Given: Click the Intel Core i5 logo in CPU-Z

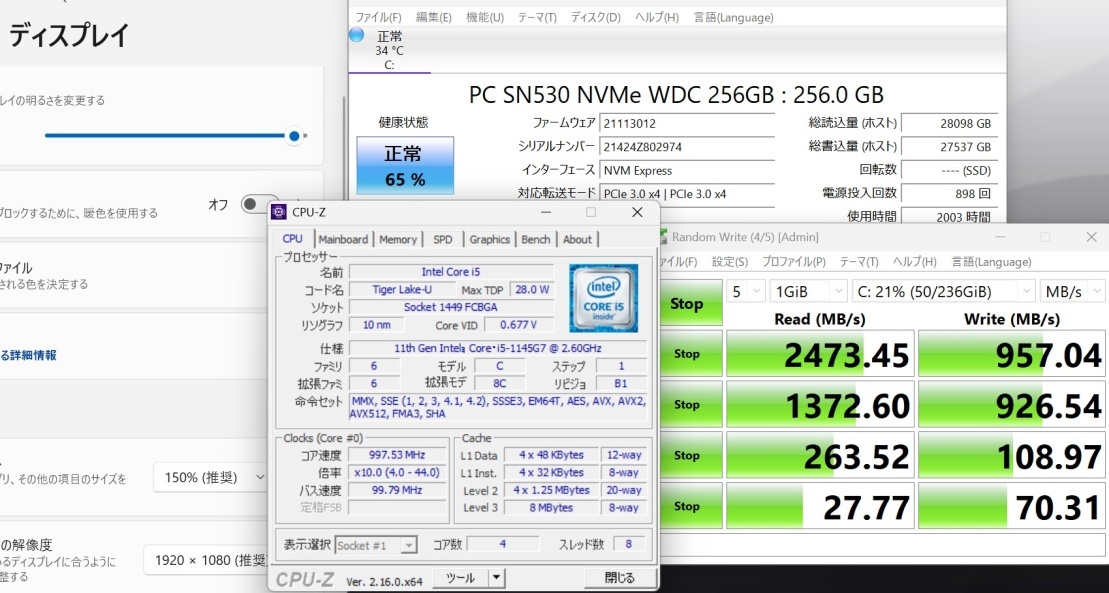Looking at the screenshot, I should coord(603,298).
